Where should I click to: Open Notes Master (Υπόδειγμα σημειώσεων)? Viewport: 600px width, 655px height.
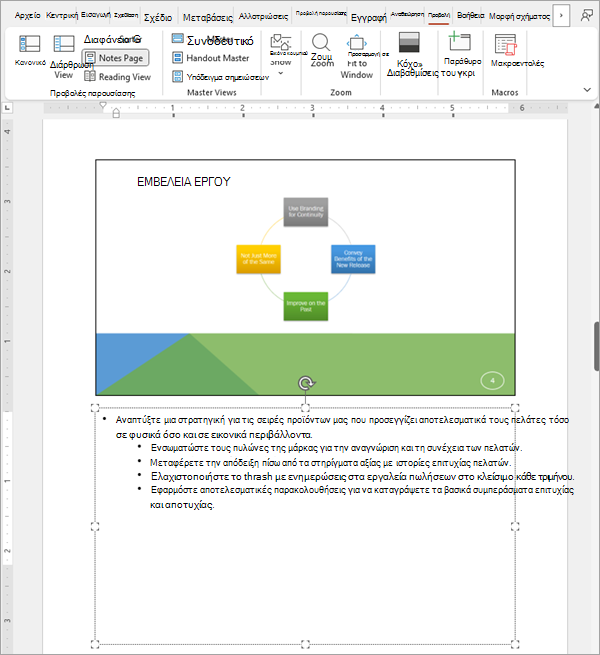point(221,77)
